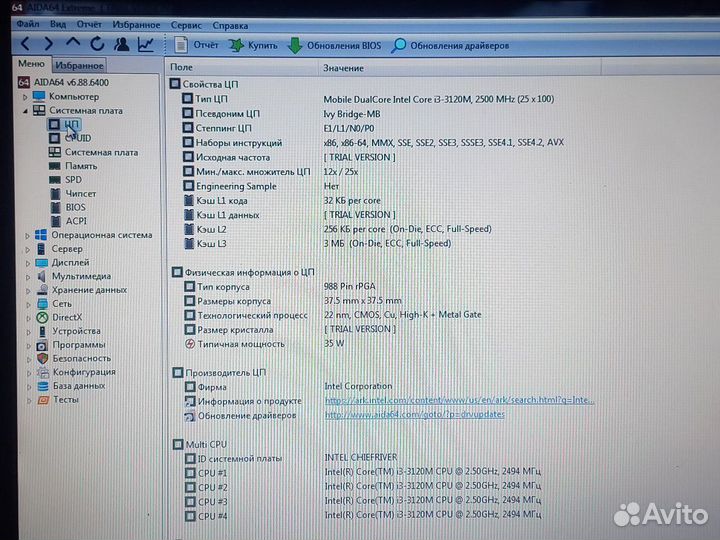The height and width of the screenshot is (540, 720).
Task: Select the Типичная мощность row
Action: pos(264,343)
